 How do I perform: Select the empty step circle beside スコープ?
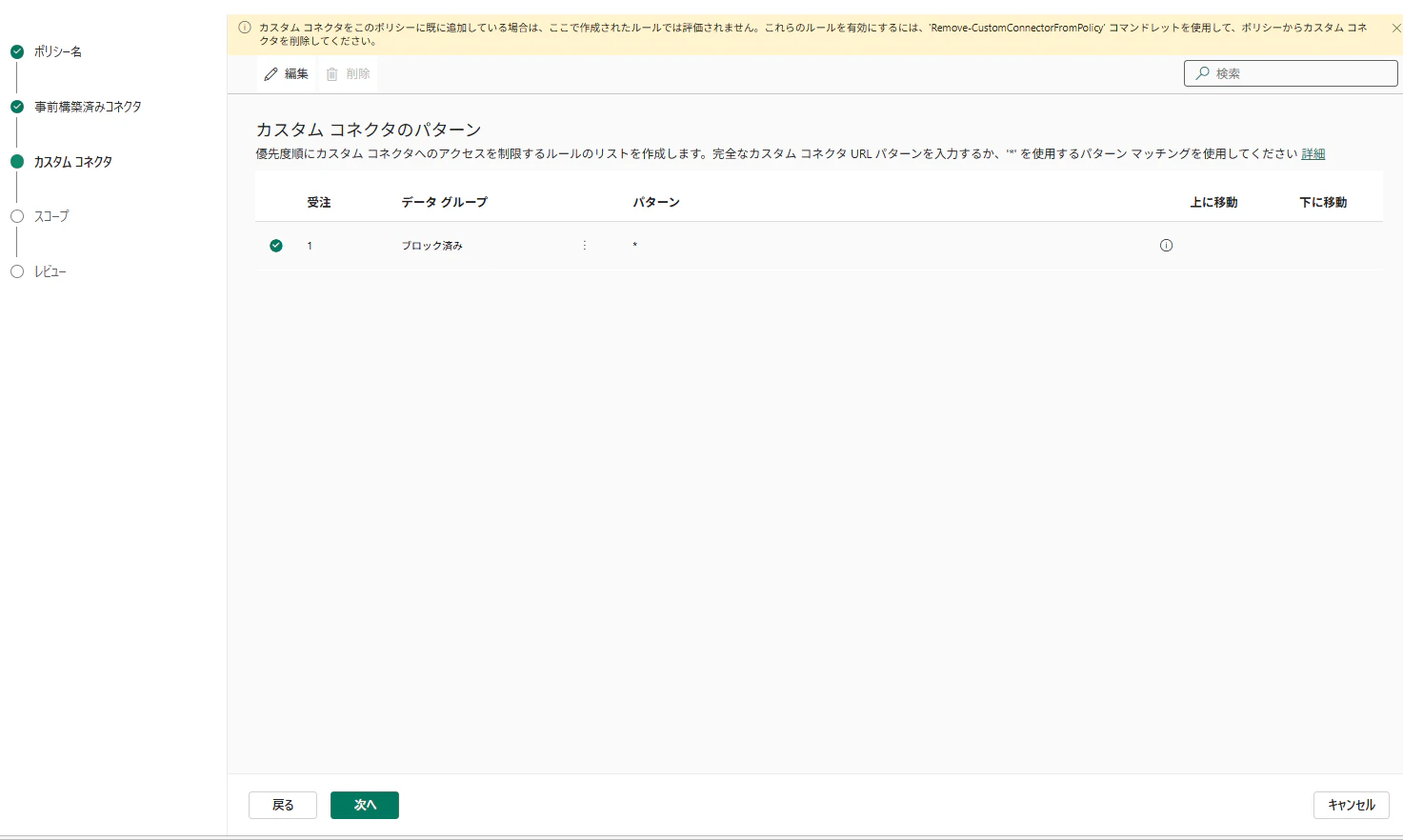click(16, 216)
